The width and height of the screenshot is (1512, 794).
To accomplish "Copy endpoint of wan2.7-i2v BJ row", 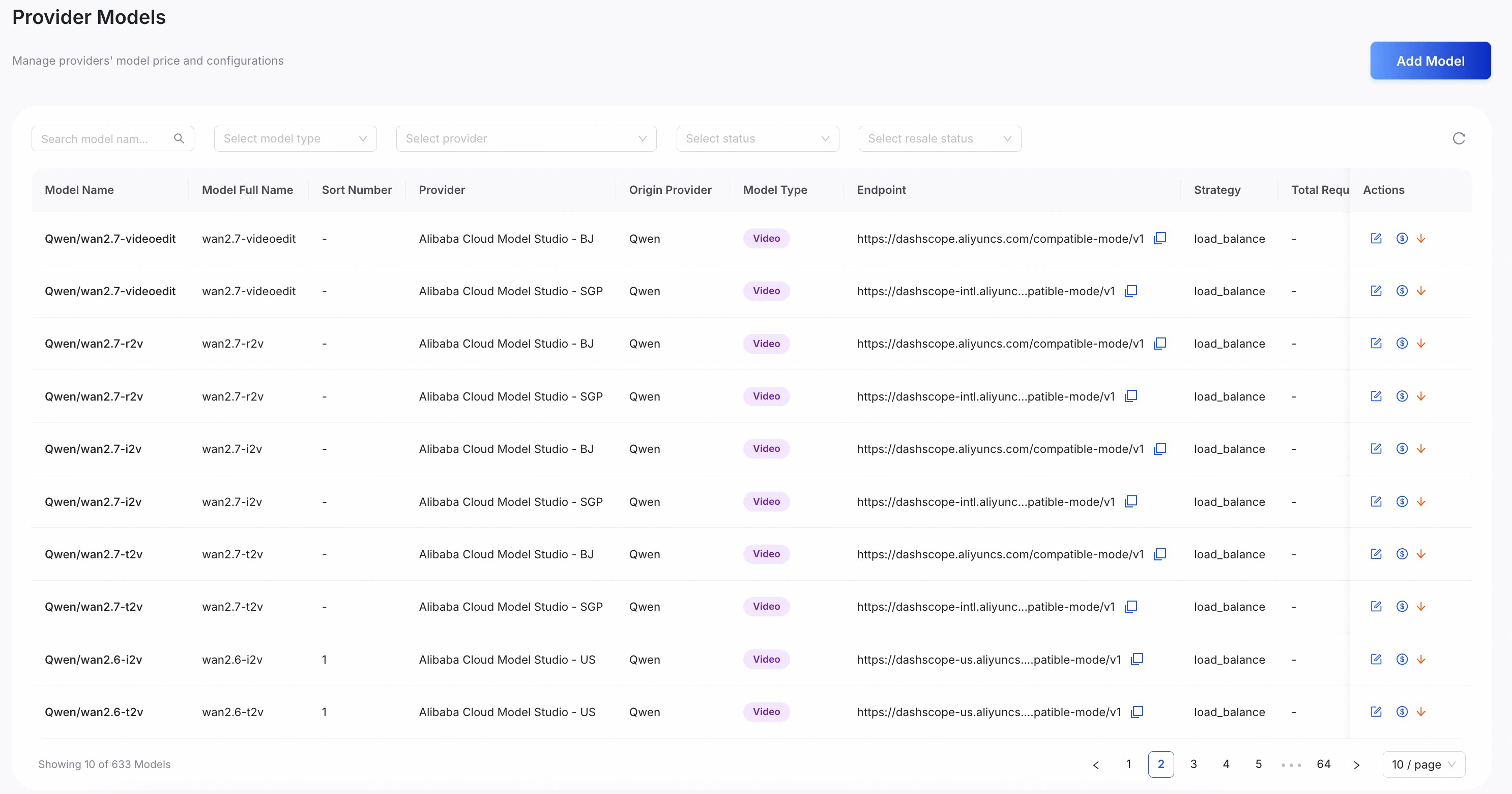I will tap(1160, 449).
